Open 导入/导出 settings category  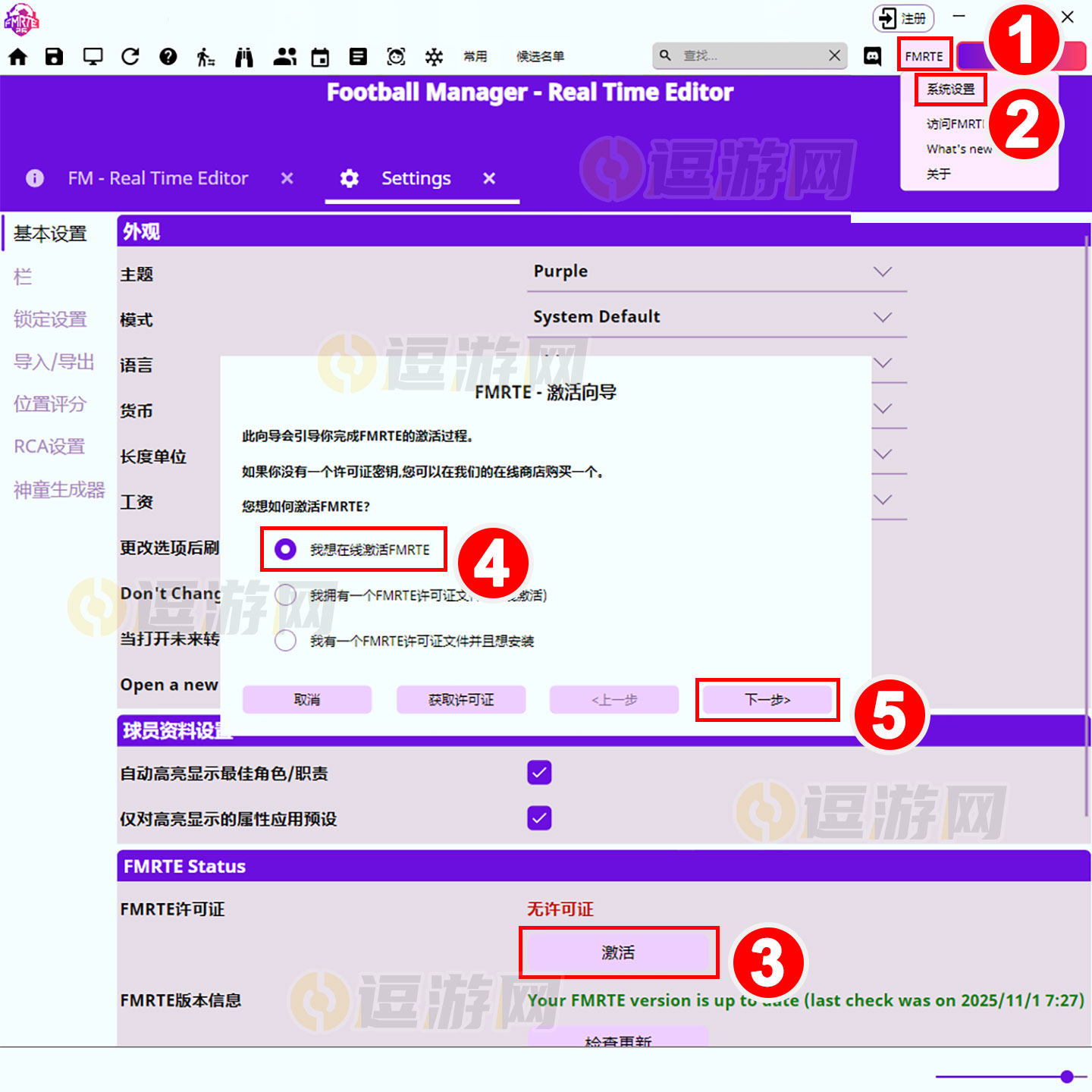pos(54,362)
